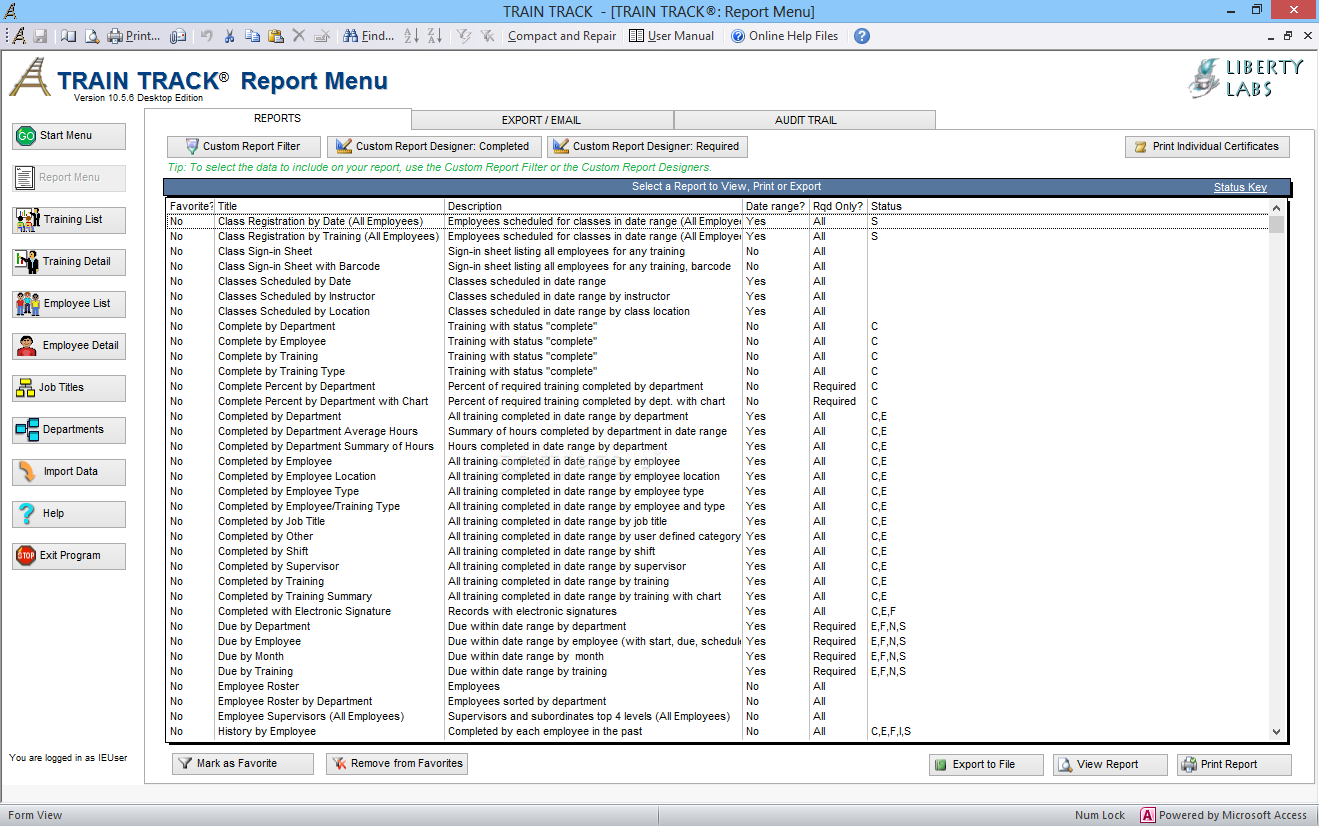
Task: Open Import Data from sidebar
Action: pos(69,472)
